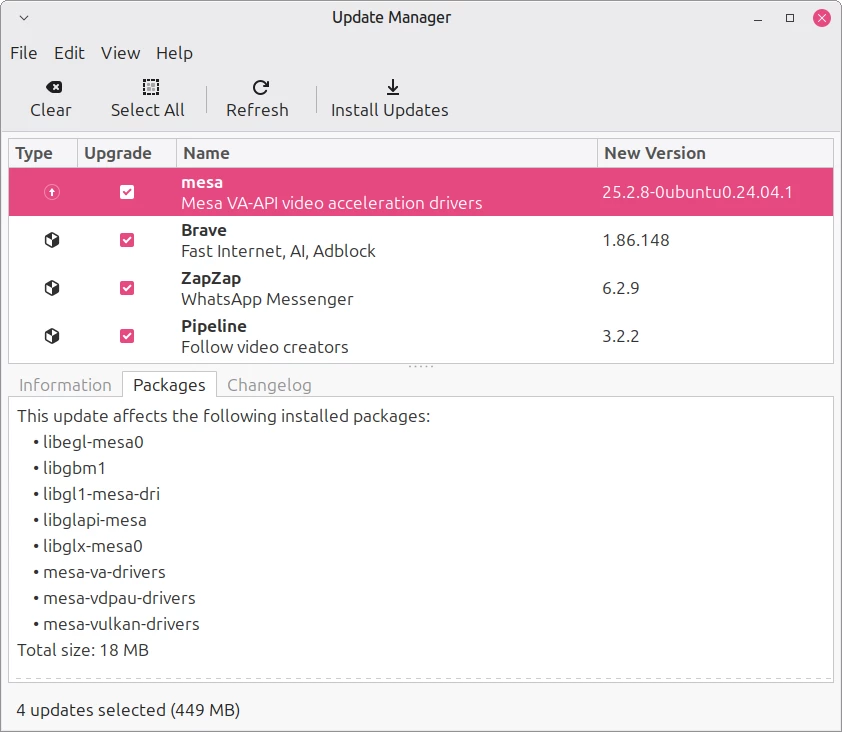Screen dimensions: 842x732
Task: Open the window menu chevron in title bar
Action: (x=24, y=18)
